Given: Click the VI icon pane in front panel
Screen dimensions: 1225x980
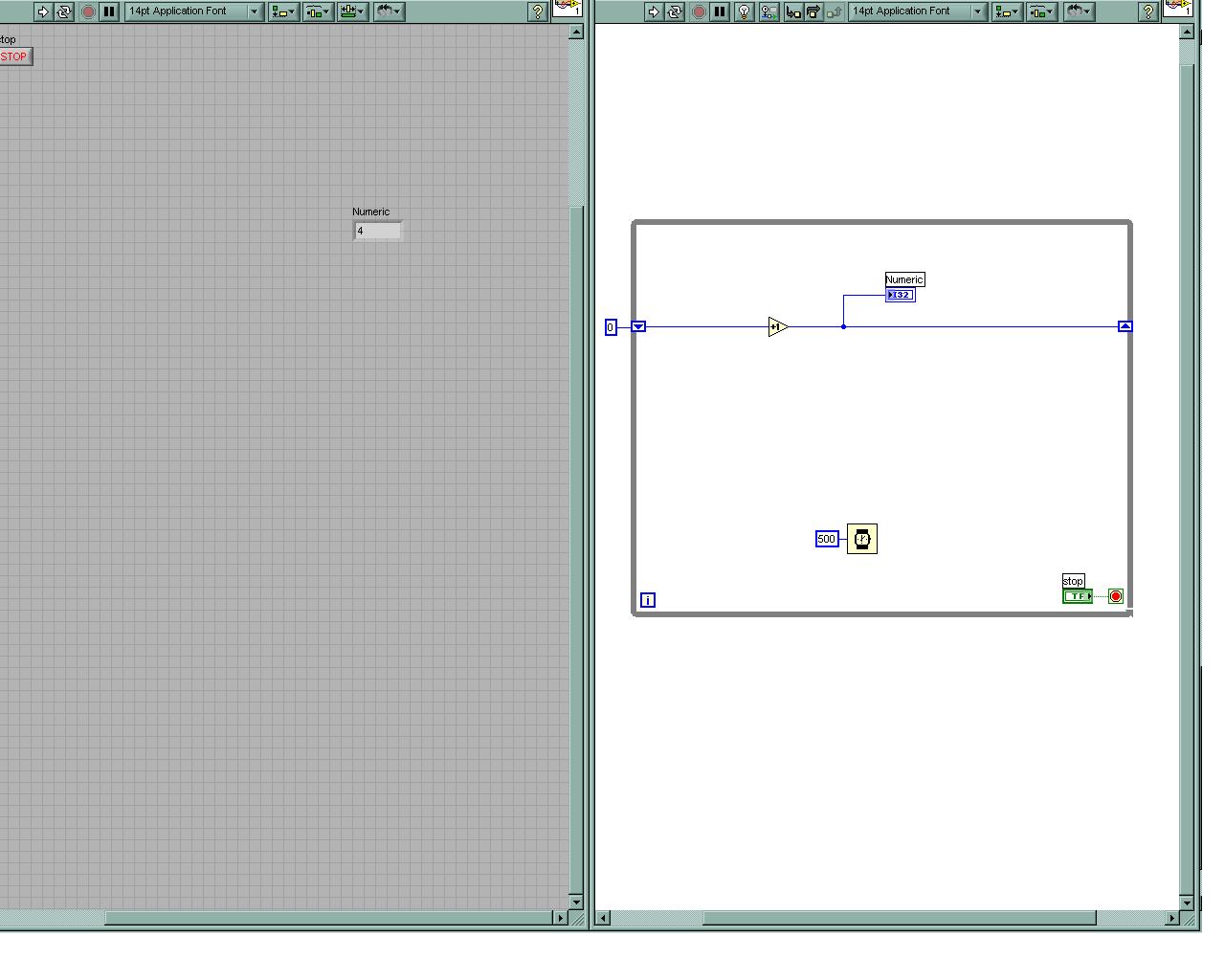Looking at the screenshot, I should tap(568, 8).
